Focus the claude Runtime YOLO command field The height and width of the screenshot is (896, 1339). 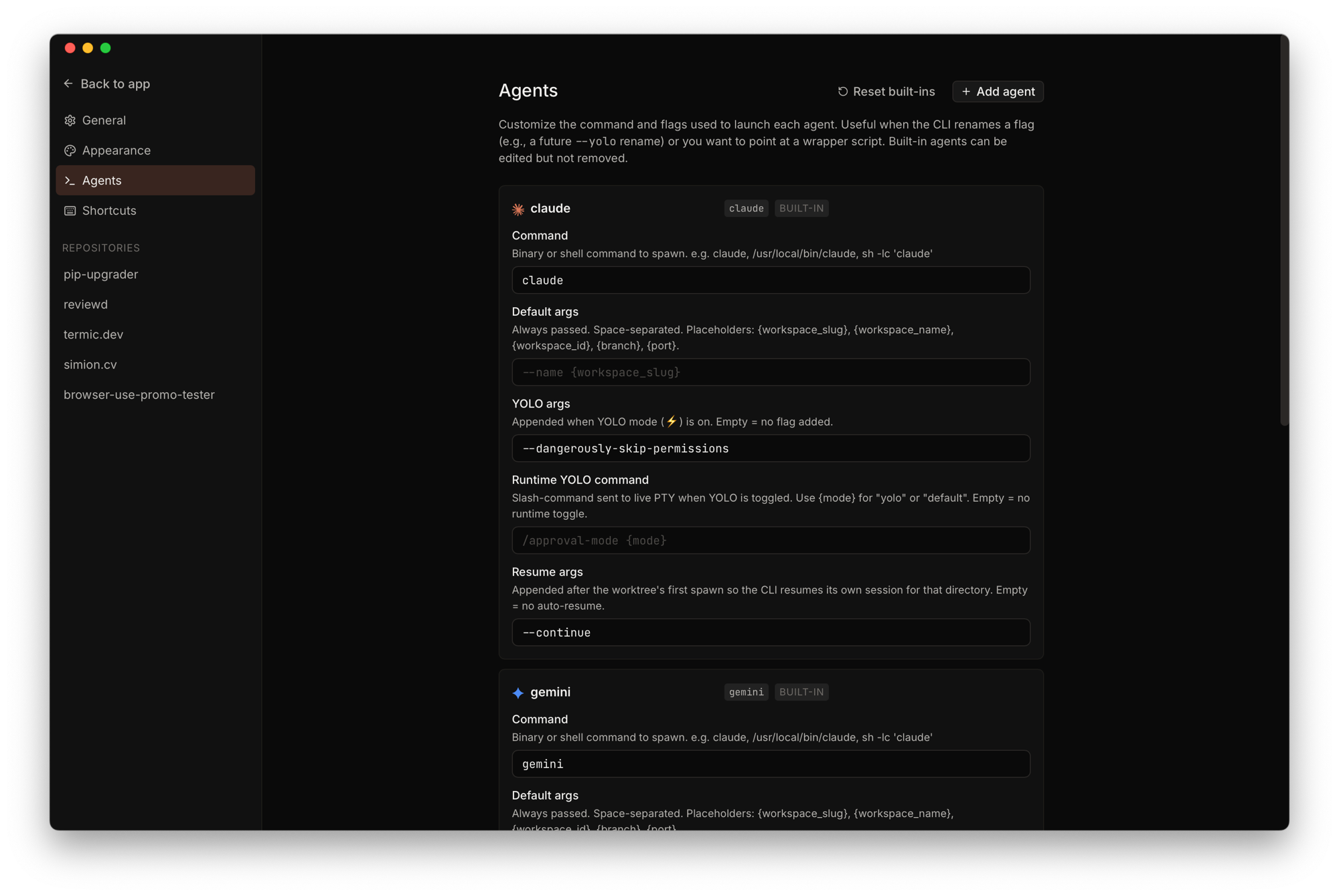point(771,541)
